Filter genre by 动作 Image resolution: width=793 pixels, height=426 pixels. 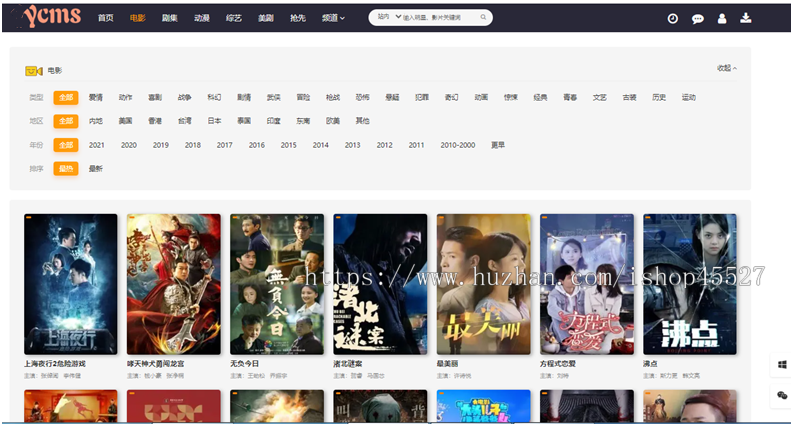click(125, 97)
